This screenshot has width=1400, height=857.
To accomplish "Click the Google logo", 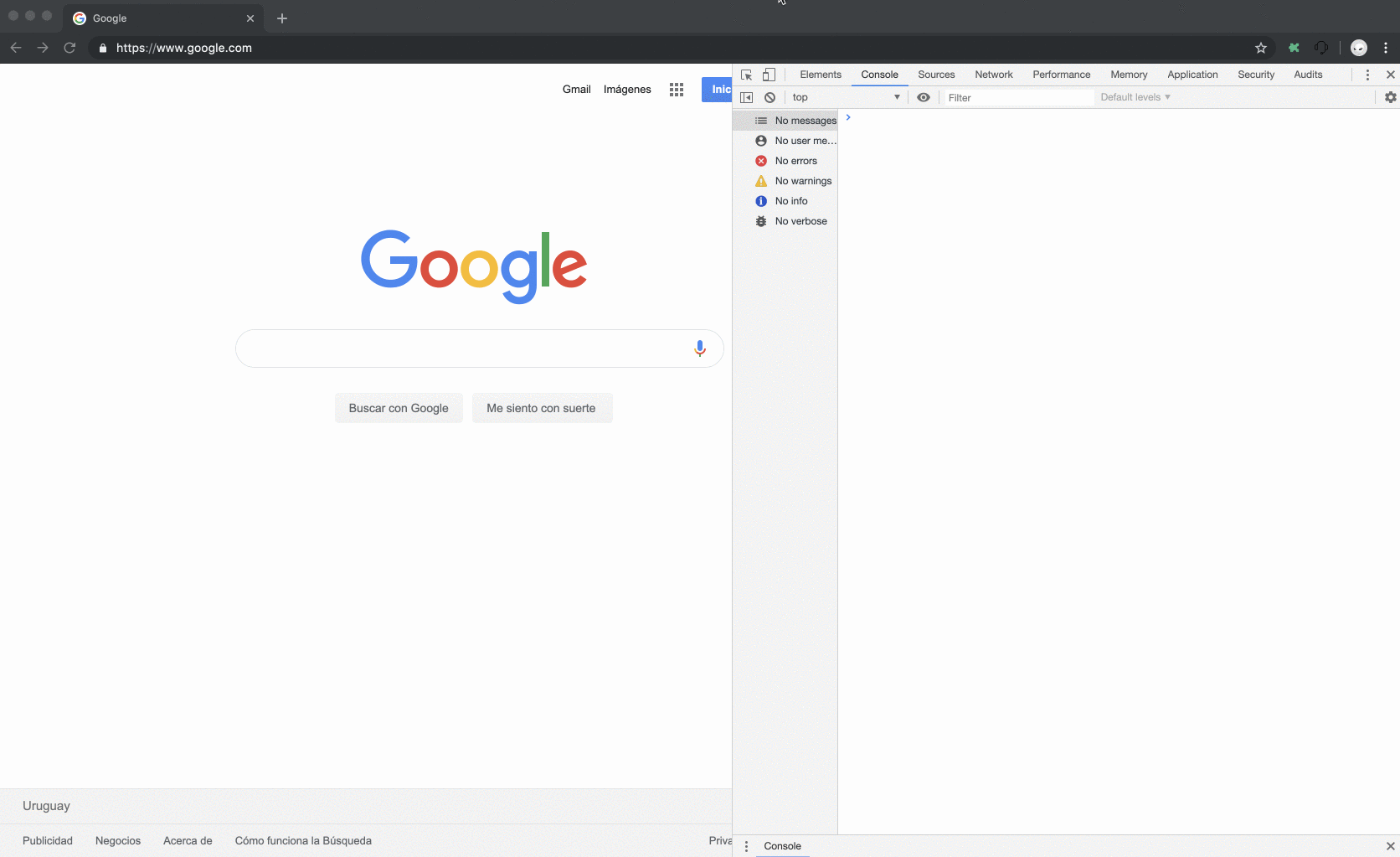I will (474, 266).
